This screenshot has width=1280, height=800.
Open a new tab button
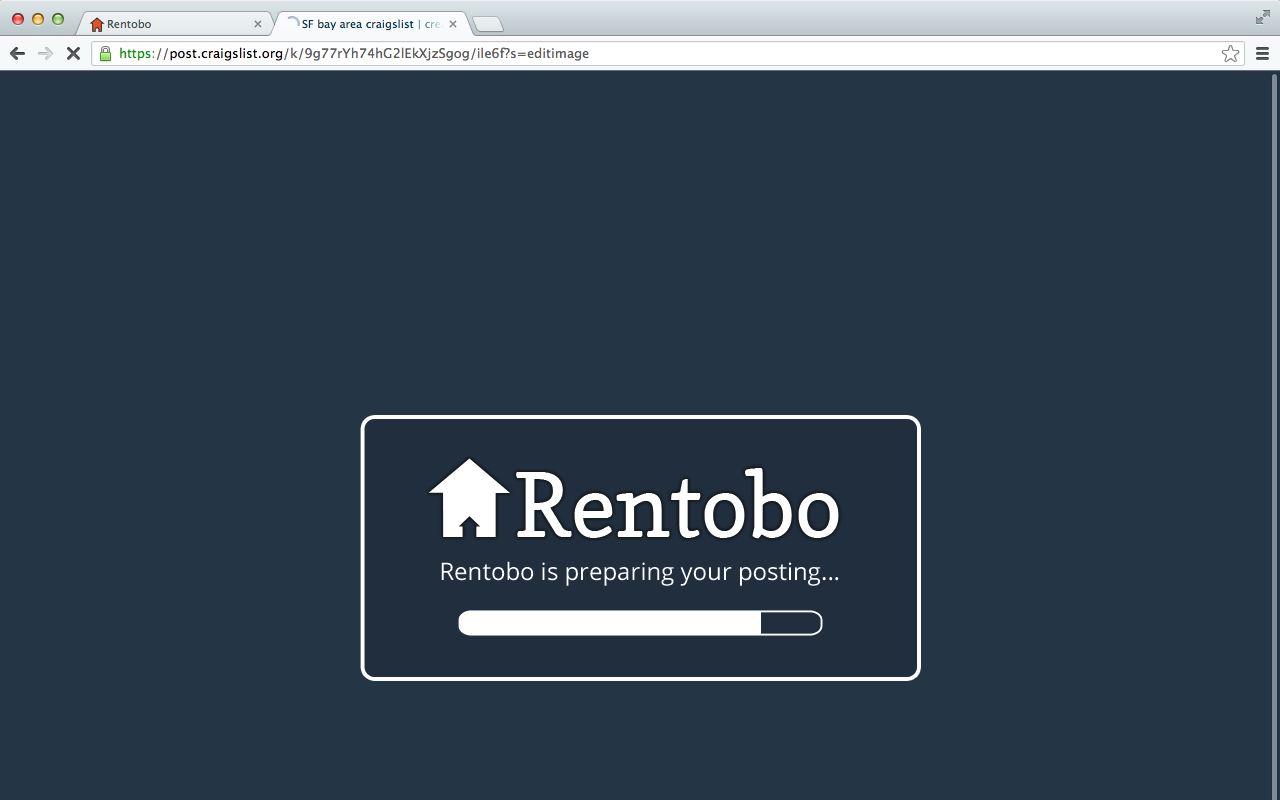point(488,24)
